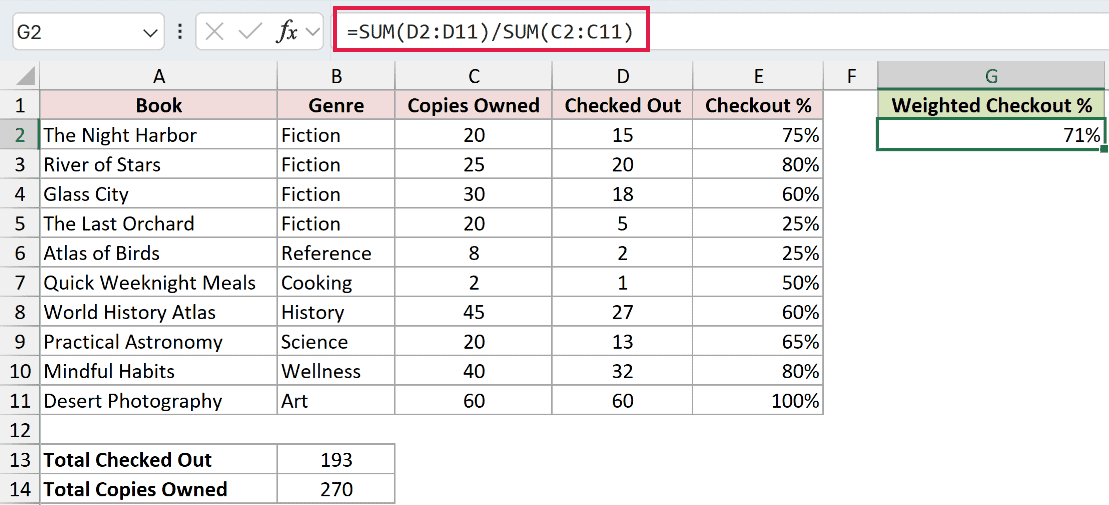Click the Wellness genre cell

pos(336,372)
